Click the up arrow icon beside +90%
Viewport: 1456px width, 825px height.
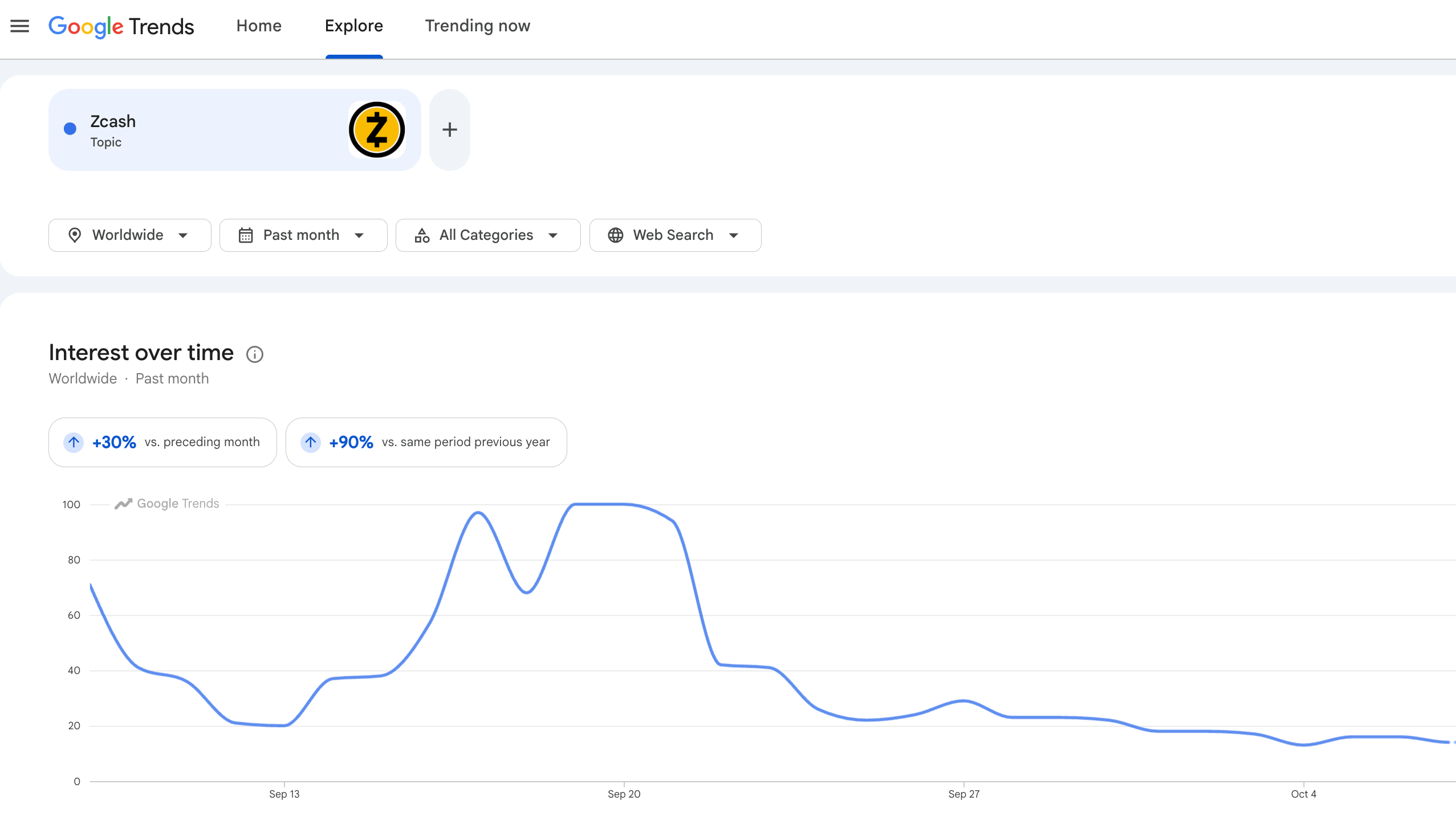[x=311, y=442]
